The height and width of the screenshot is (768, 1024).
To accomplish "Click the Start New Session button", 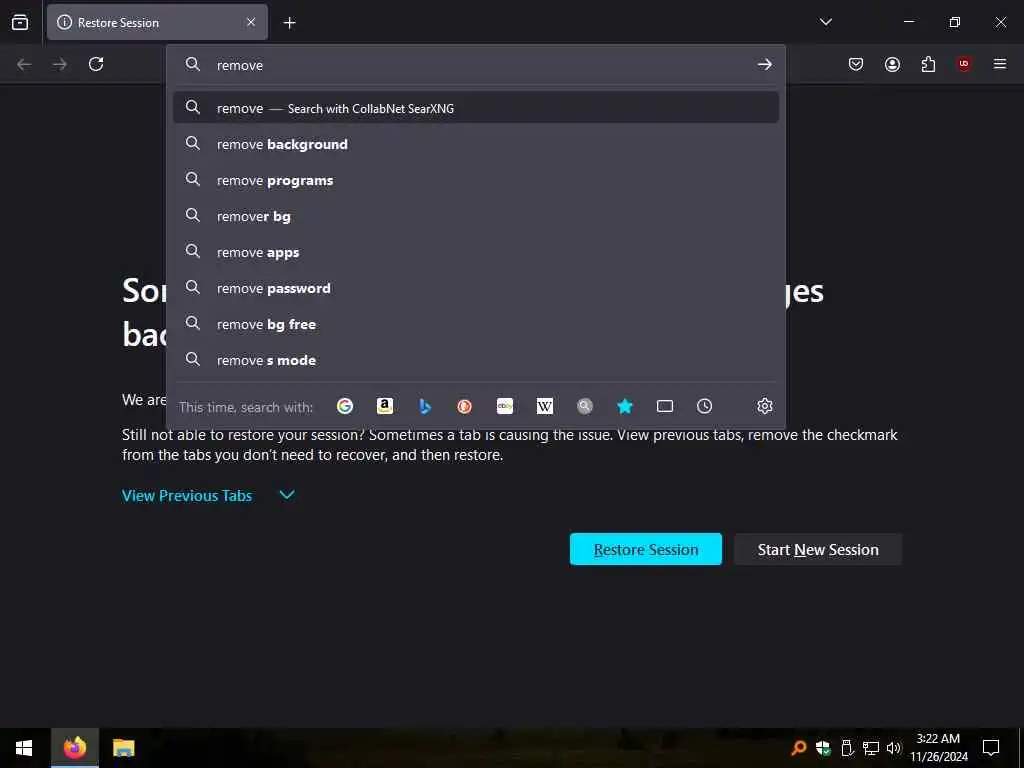I will click(x=818, y=549).
